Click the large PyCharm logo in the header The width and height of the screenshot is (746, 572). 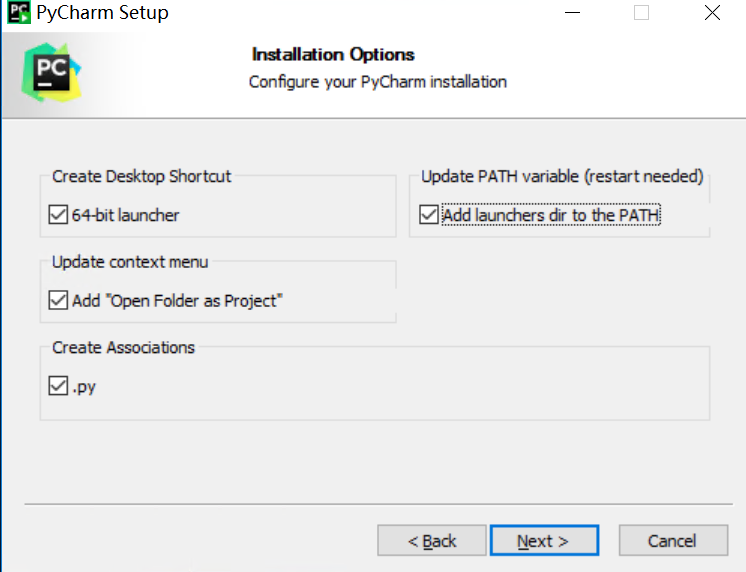pyautogui.click(x=49, y=70)
